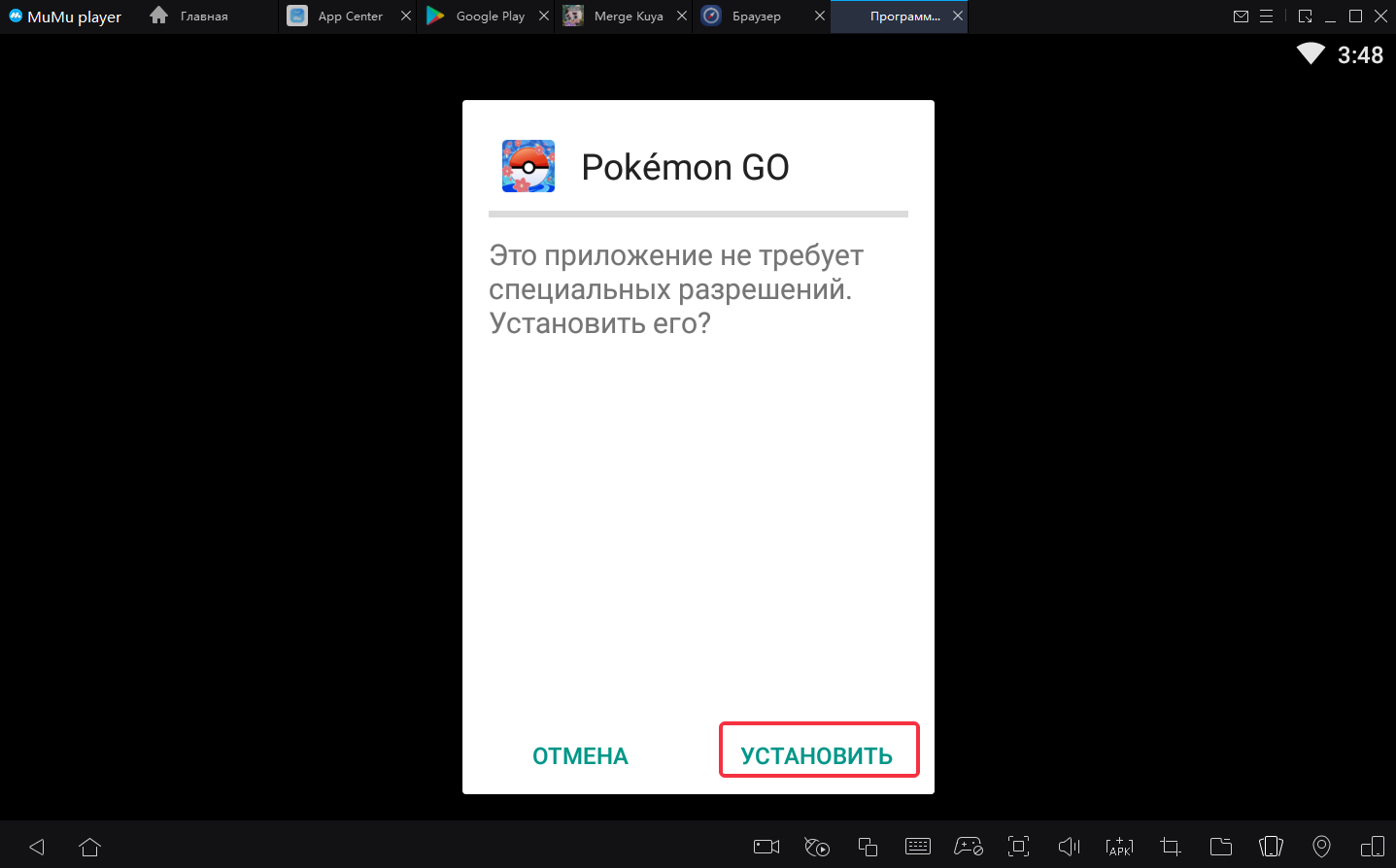The height and width of the screenshot is (868, 1396).
Task: Open the shared folder icon
Action: click(1221, 847)
